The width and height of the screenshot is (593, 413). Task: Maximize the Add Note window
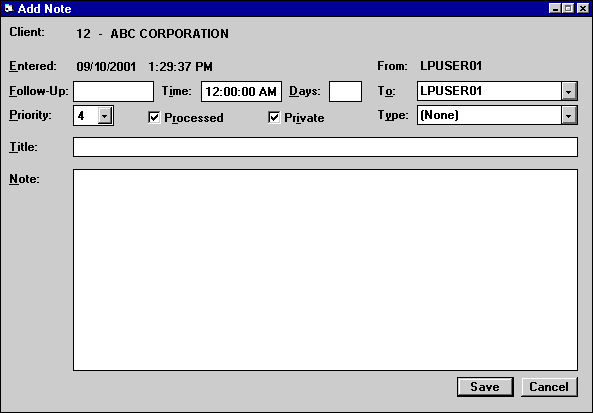point(568,8)
